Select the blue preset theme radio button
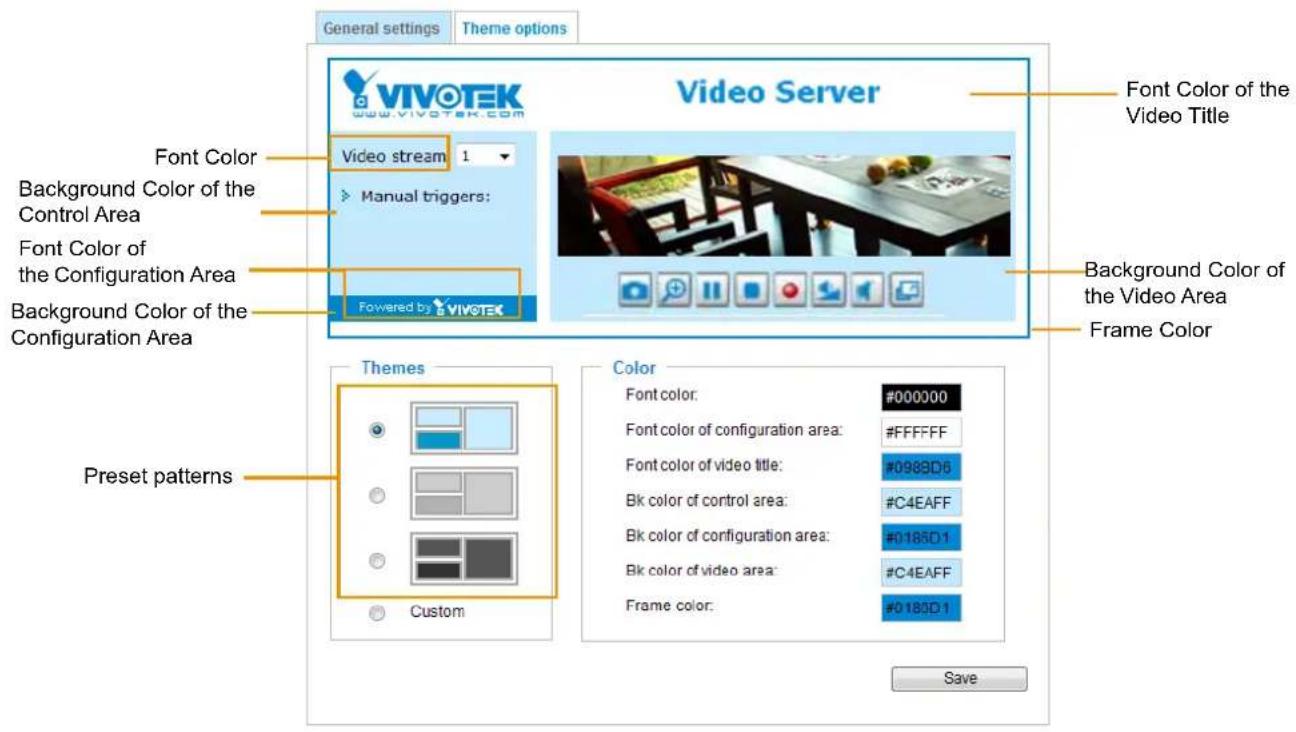 pos(377,430)
